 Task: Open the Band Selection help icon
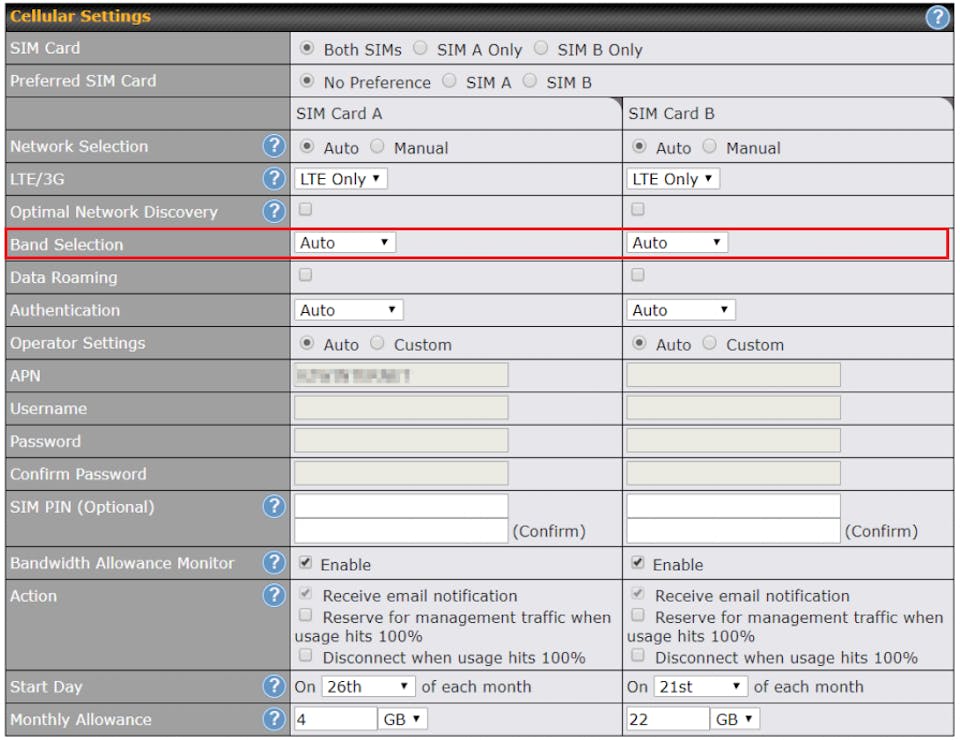(272, 244)
